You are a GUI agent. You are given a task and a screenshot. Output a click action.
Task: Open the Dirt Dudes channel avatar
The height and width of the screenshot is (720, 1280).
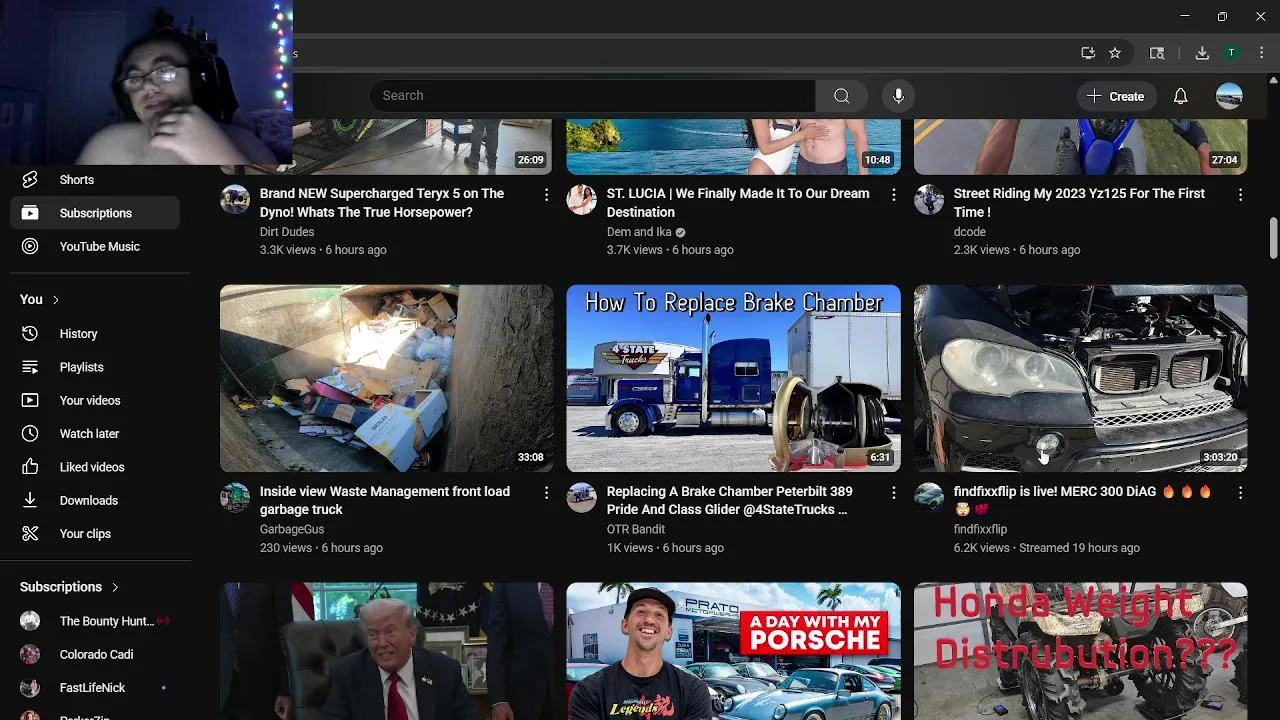click(235, 199)
